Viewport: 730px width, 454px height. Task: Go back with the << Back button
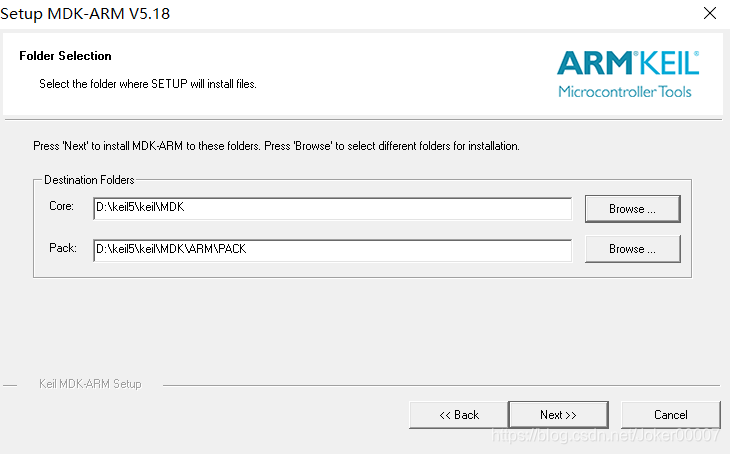[459, 415]
